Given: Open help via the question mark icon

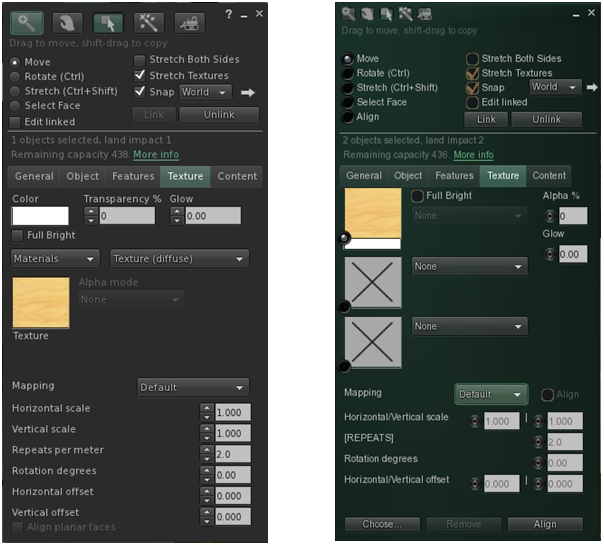Looking at the screenshot, I should pos(228,14).
